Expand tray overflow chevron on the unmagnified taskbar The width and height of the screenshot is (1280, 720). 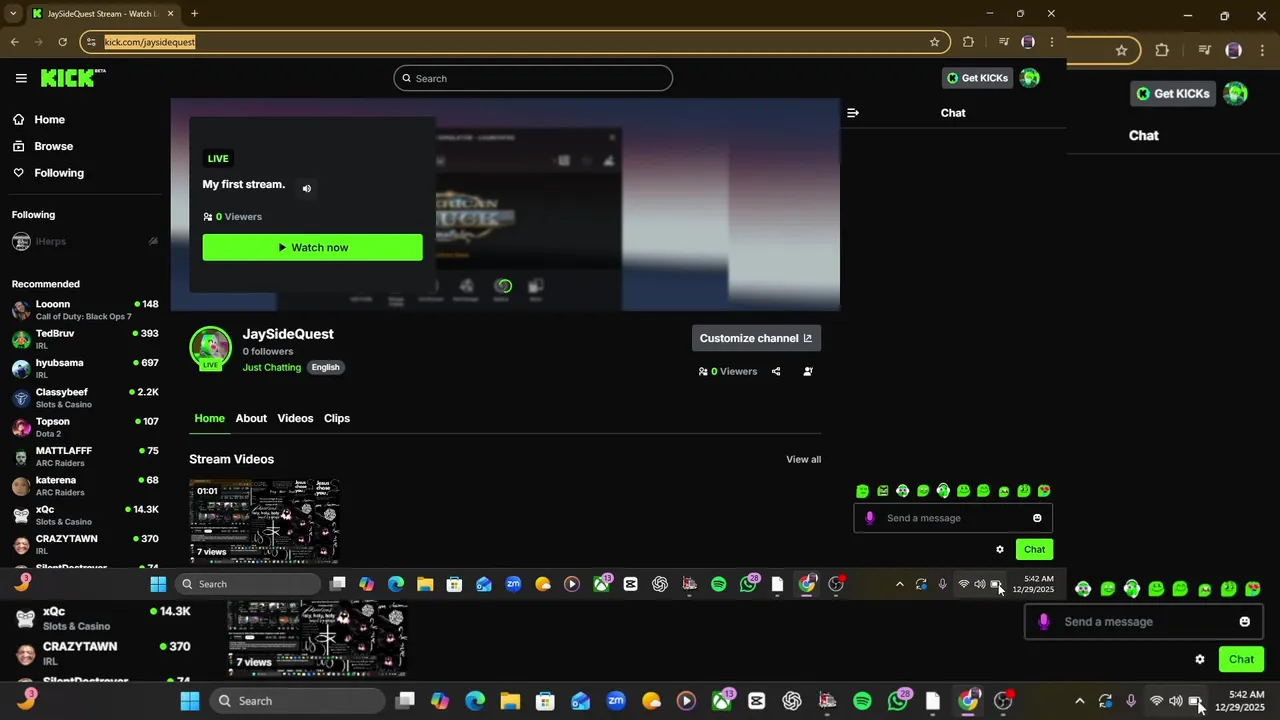coord(899,584)
